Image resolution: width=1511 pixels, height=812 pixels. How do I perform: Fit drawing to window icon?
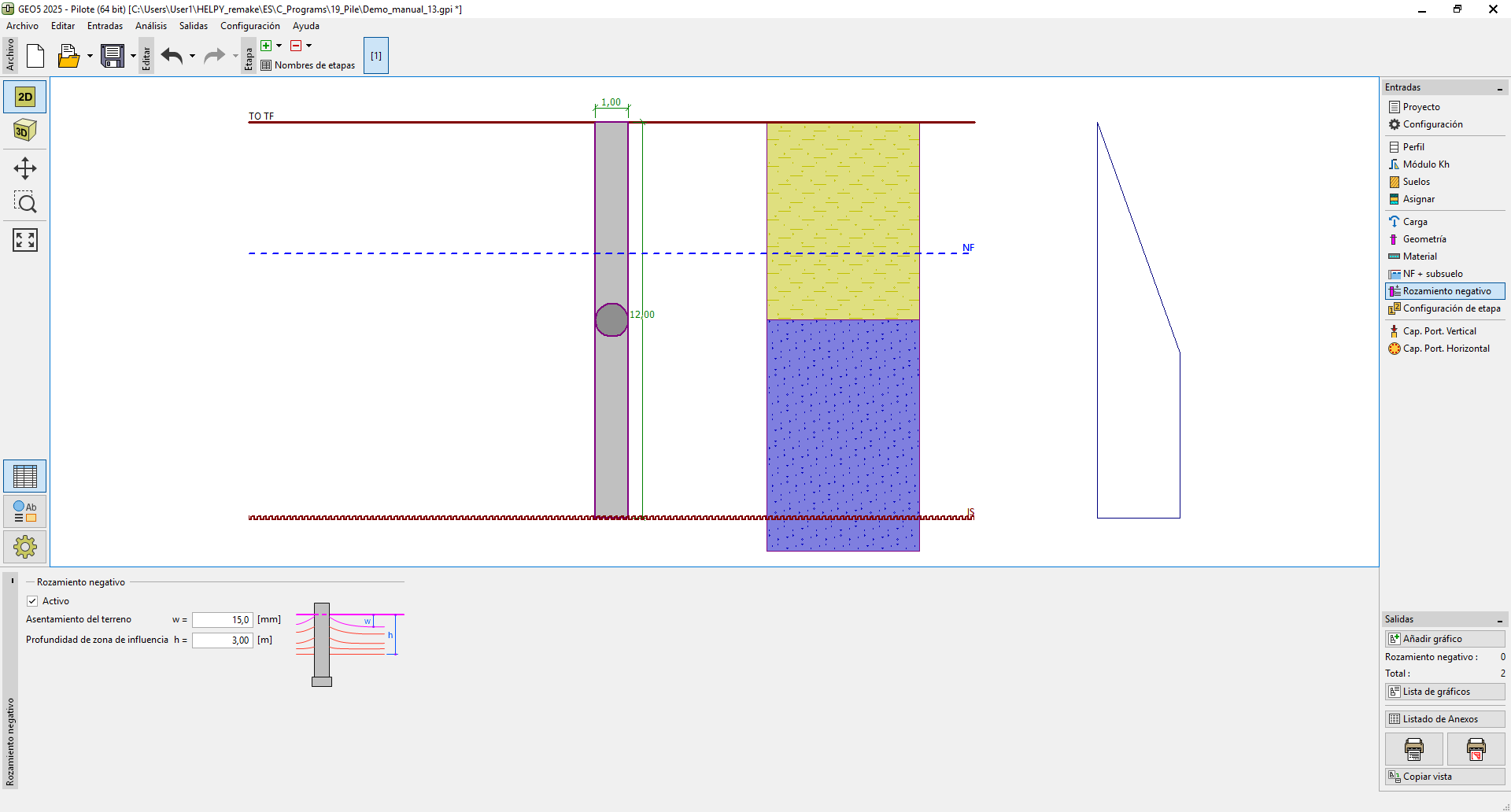coord(25,240)
